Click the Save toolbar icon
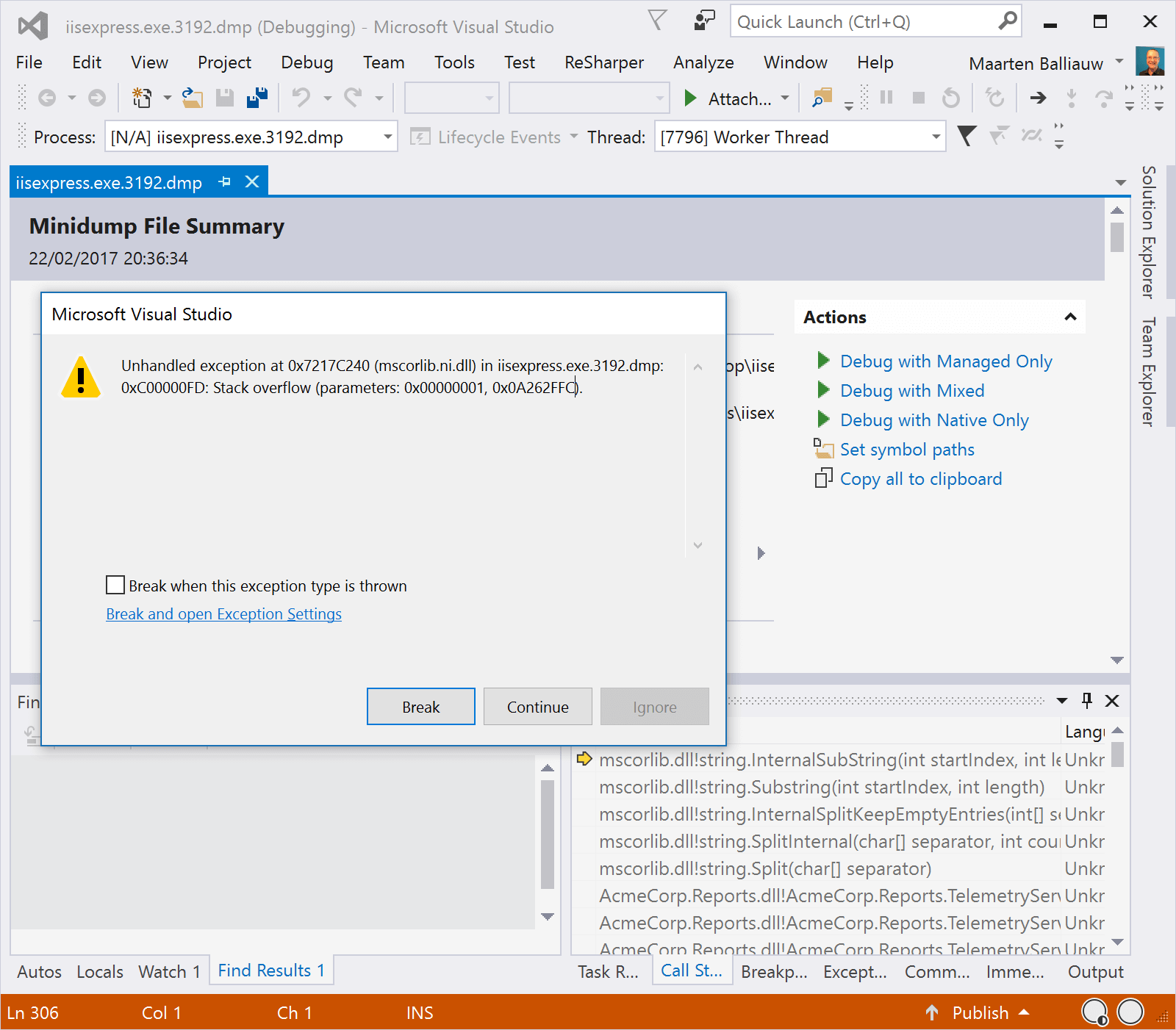Screen dimensions: 1176x1030 coord(225,98)
